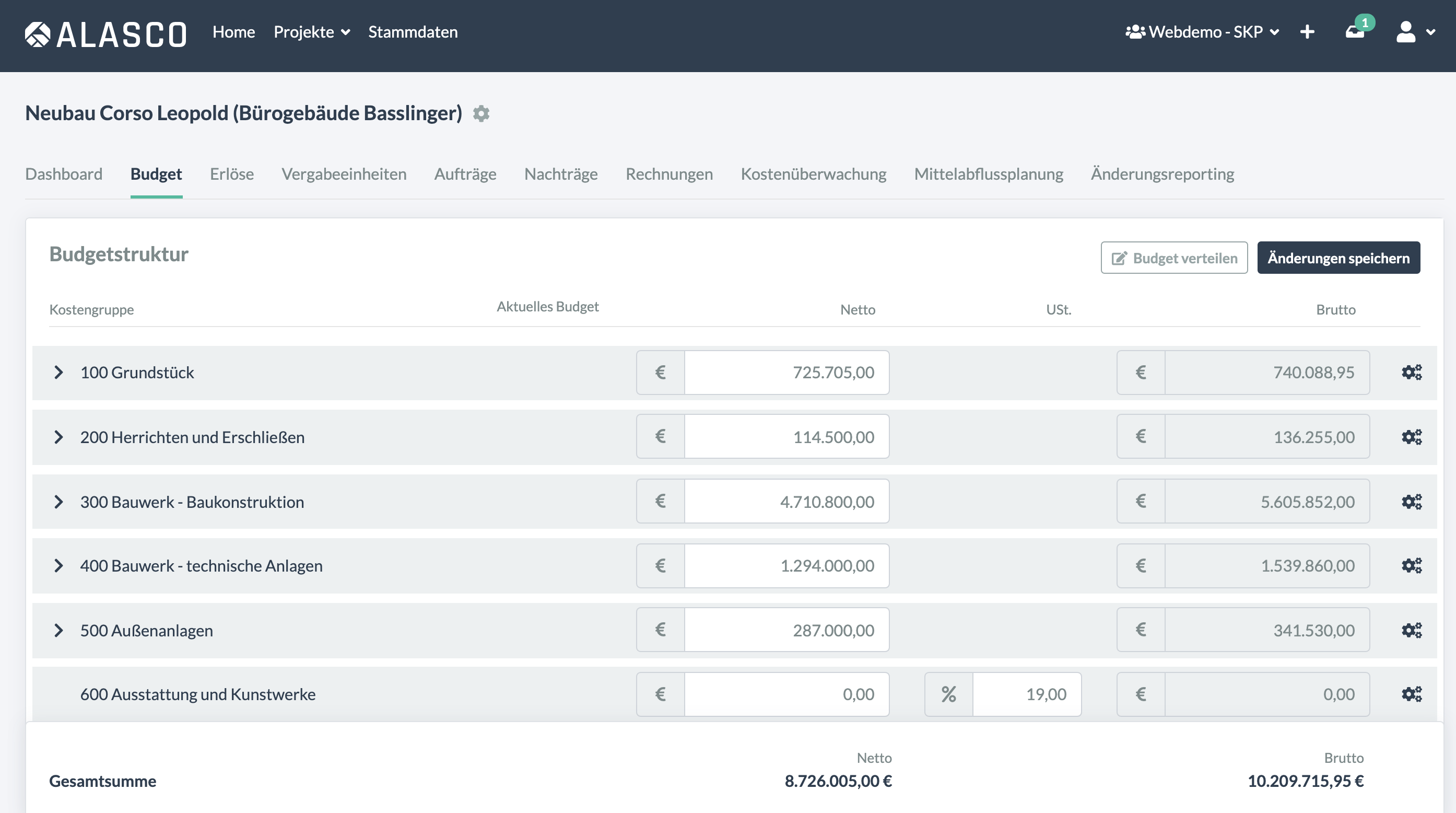Edit USt. percent field showing 19,00

(x=1026, y=694)
